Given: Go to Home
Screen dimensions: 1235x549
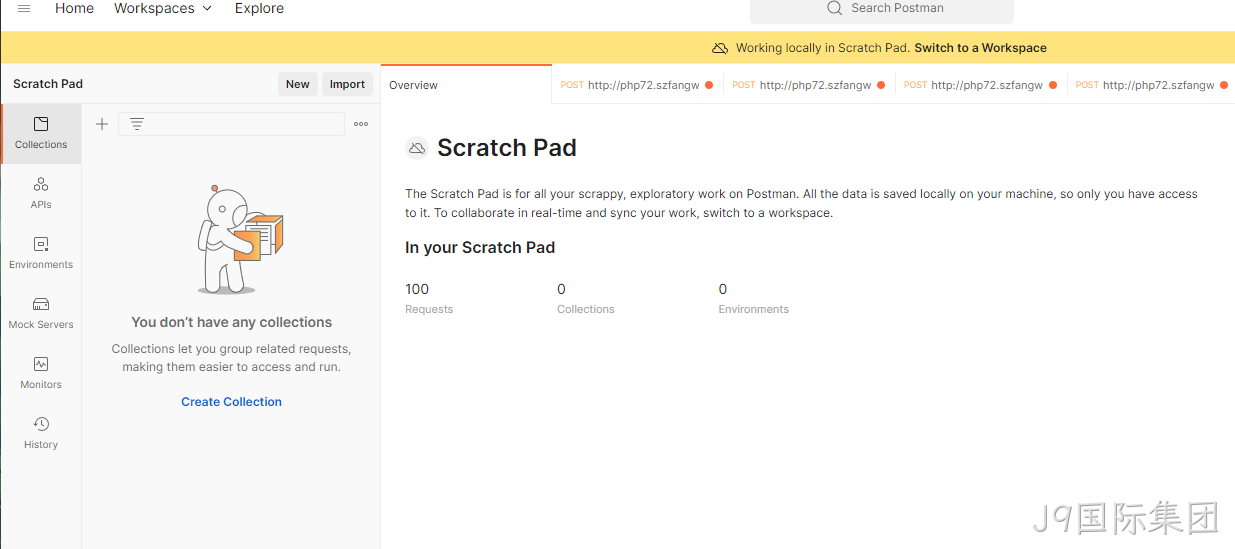Looking at the screenshot, I should [74, 8].
